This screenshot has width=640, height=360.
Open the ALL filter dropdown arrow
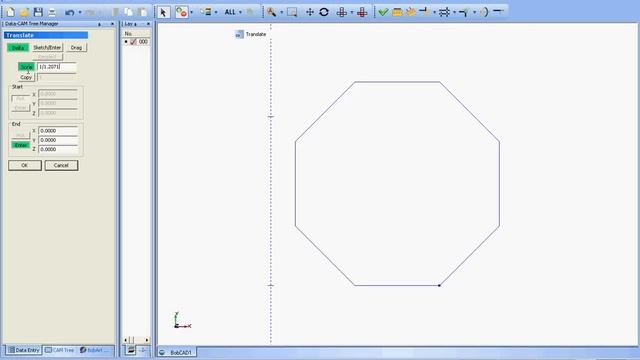pos(240,12)
